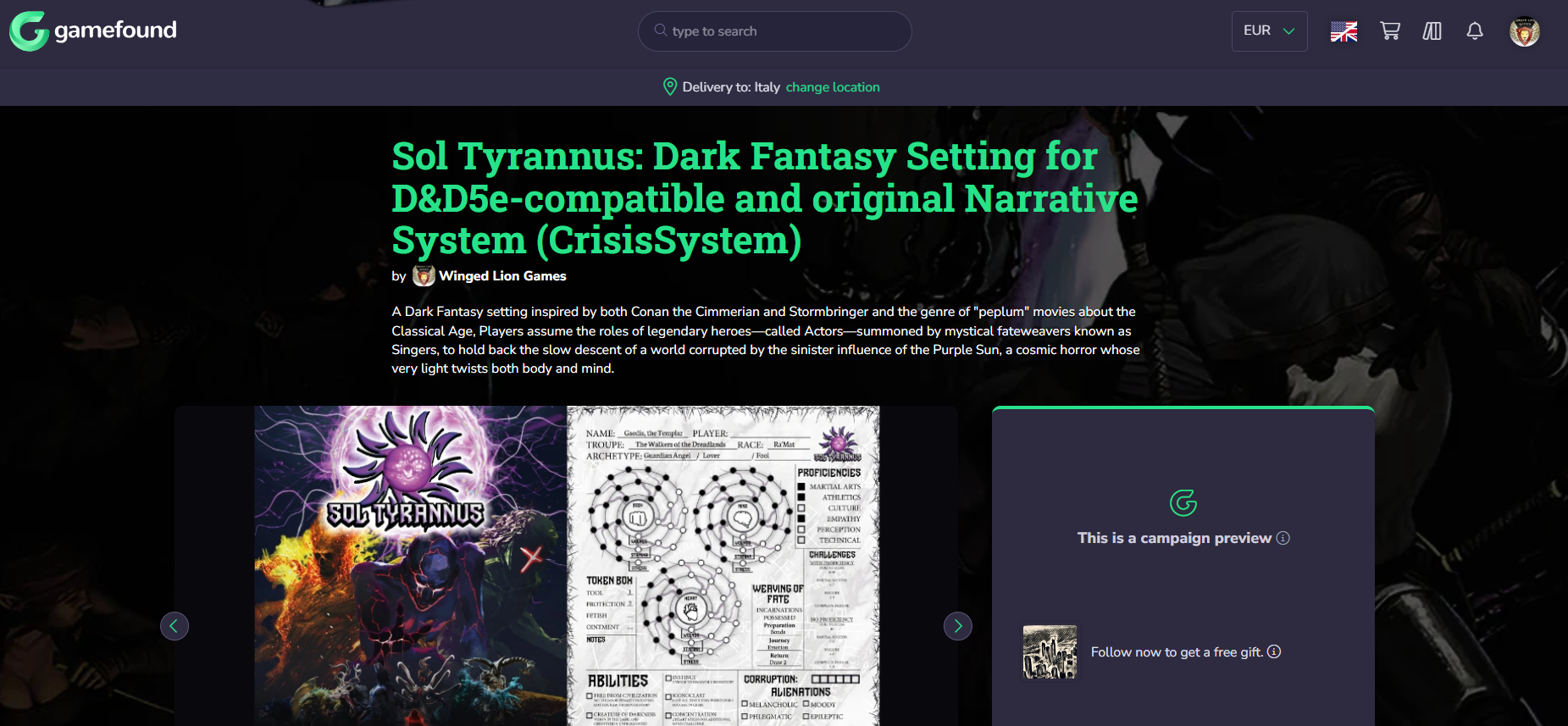
Task: Open the Sol Tyrannus cover artwork
Action: pos(411,566)
